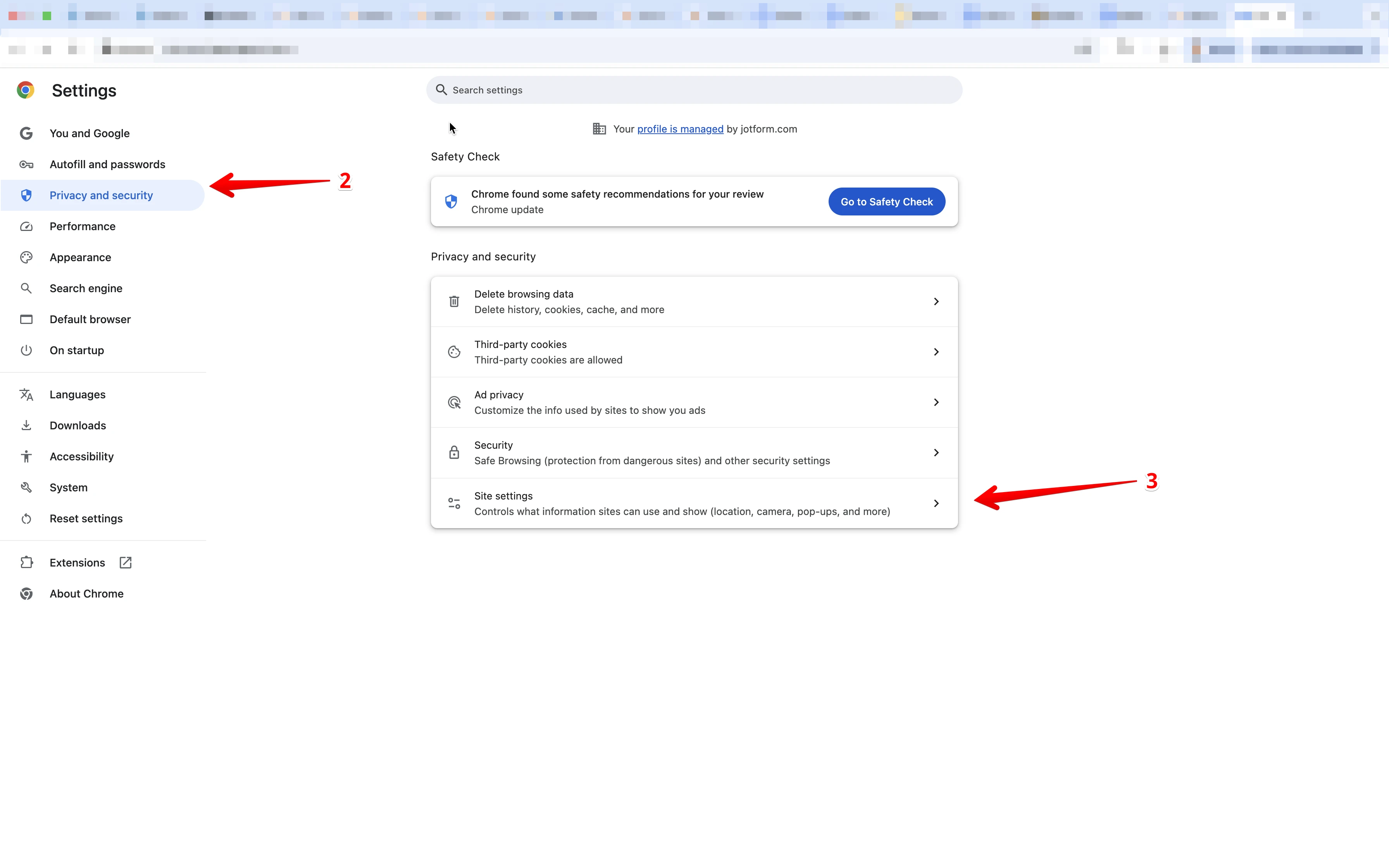Click the trash icon for Delete browsing data

tap(454, 301)
